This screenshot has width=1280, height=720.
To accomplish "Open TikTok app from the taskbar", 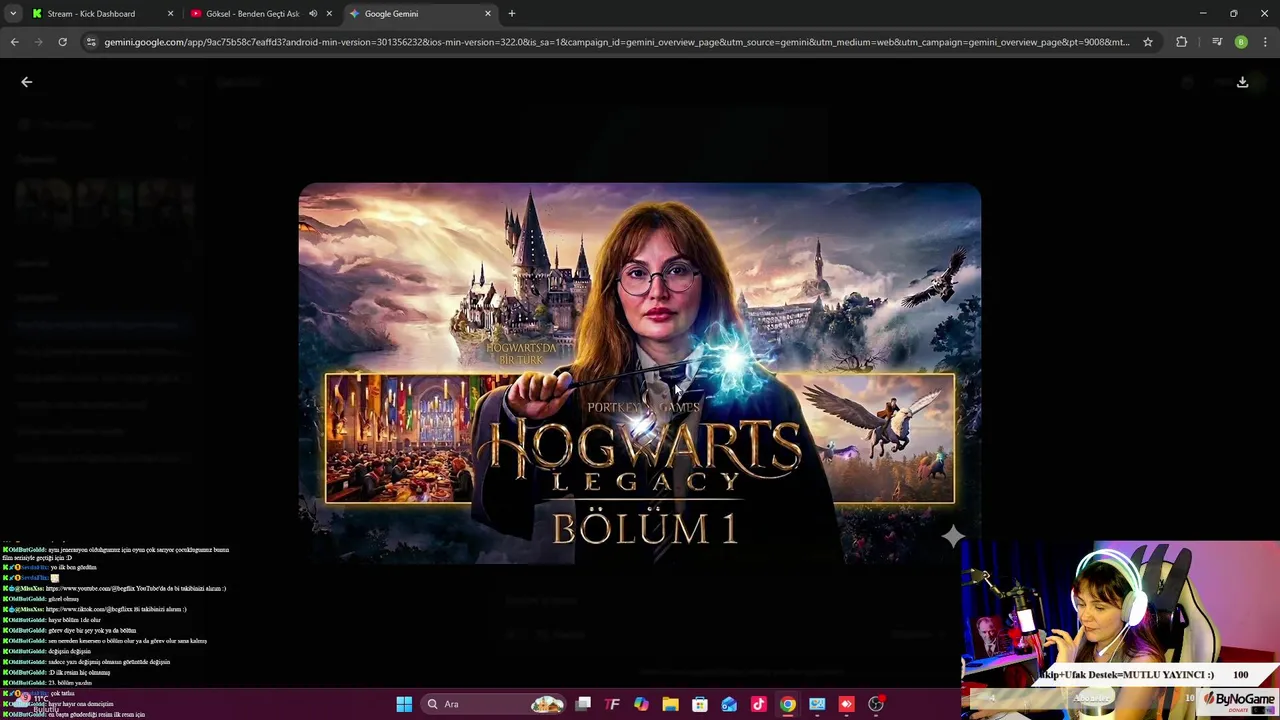I will click(x=758, y=704).
